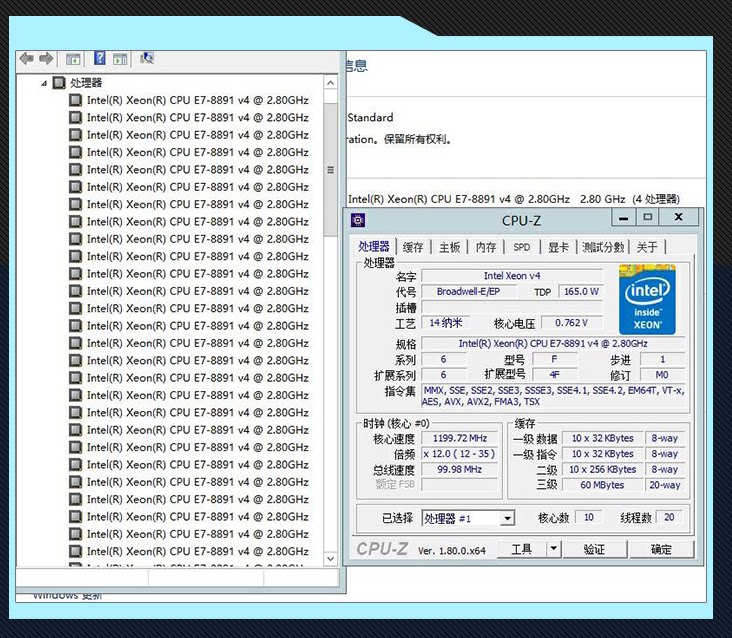This screenshot has height=638, width=732.
Task: Click the 型号 value 'F'
Action: [x=554, y=359]
